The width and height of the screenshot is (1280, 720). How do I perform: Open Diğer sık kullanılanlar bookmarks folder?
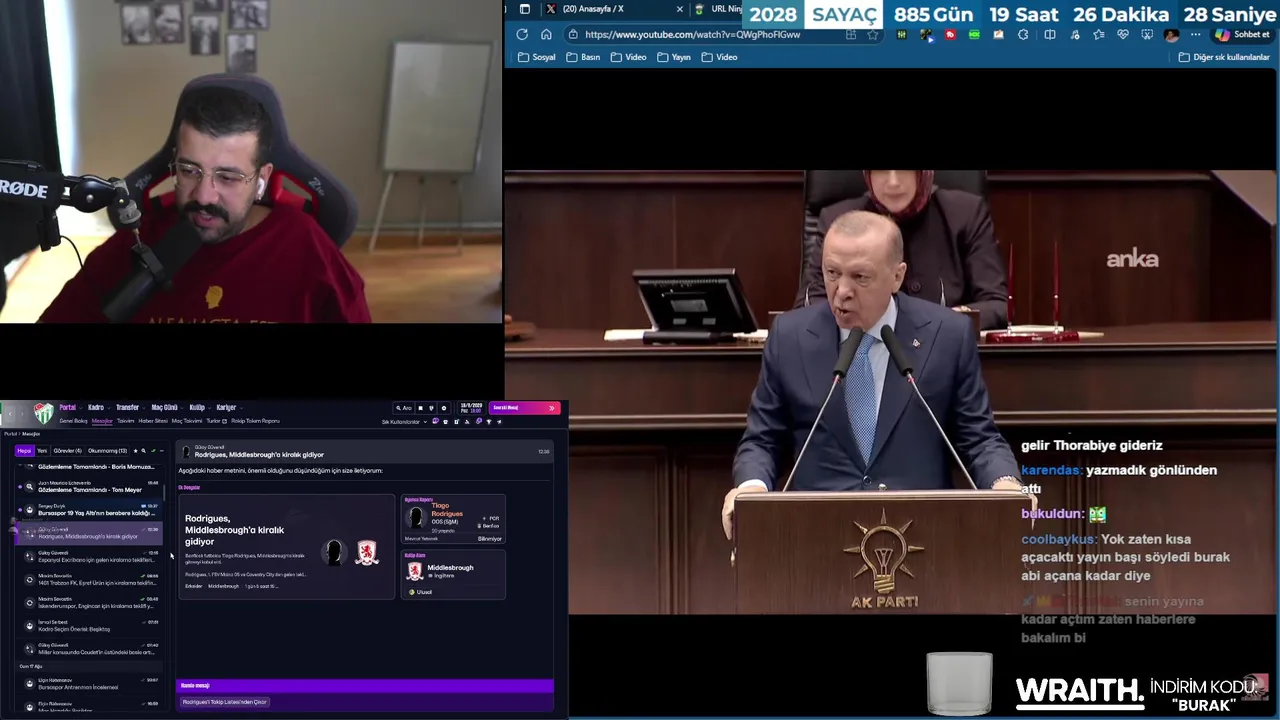click(x=1224, y=57)
